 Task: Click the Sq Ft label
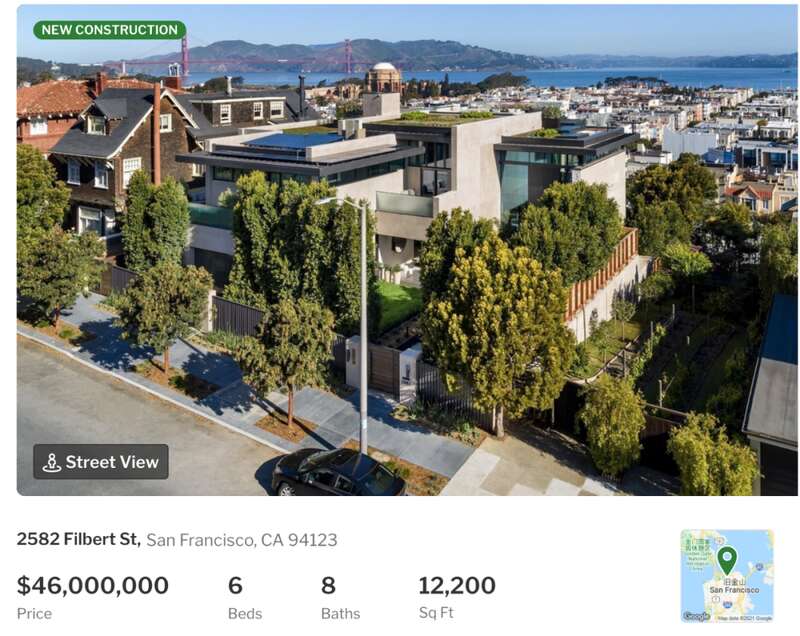(x=435, y=613)
